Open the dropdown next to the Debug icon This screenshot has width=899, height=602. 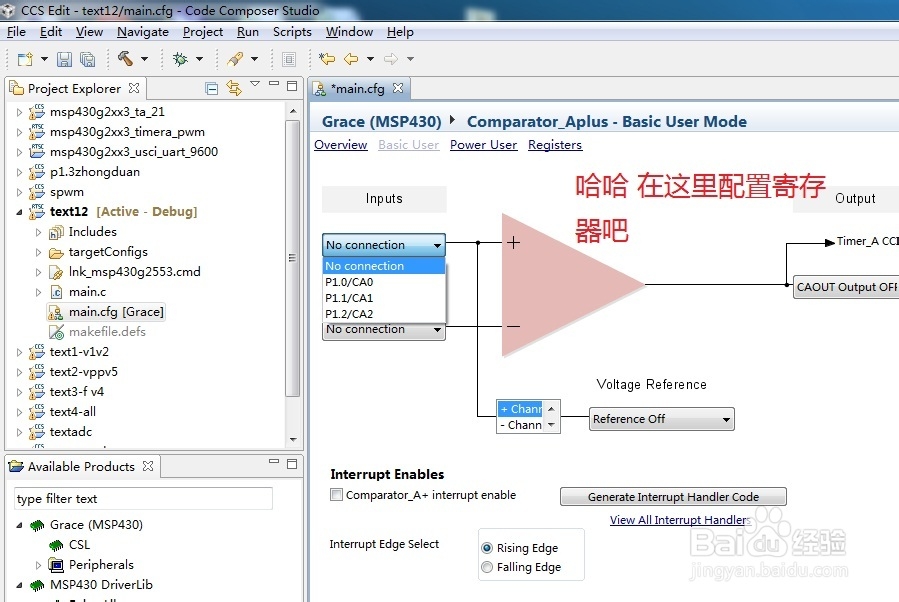(x=200, y=58)
